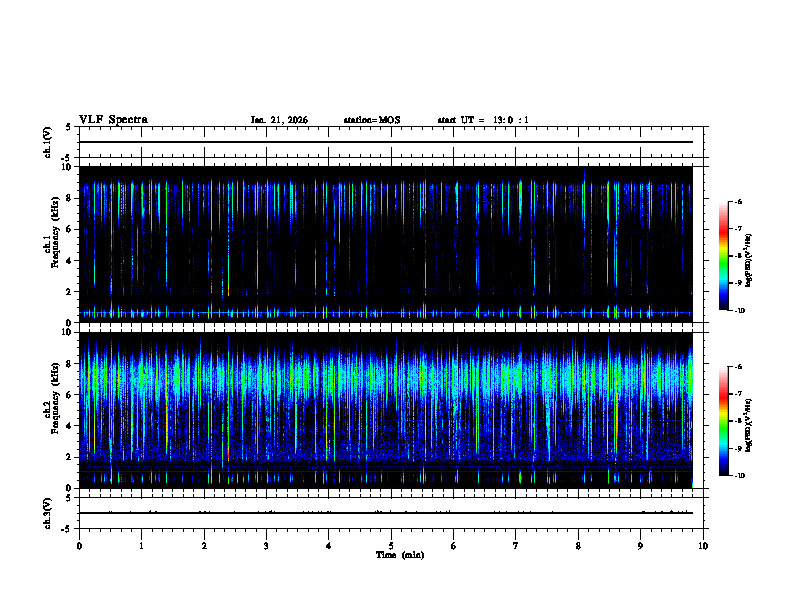Click the "10" tick on the time axis

pyautogui.click(x=703, y=546)
